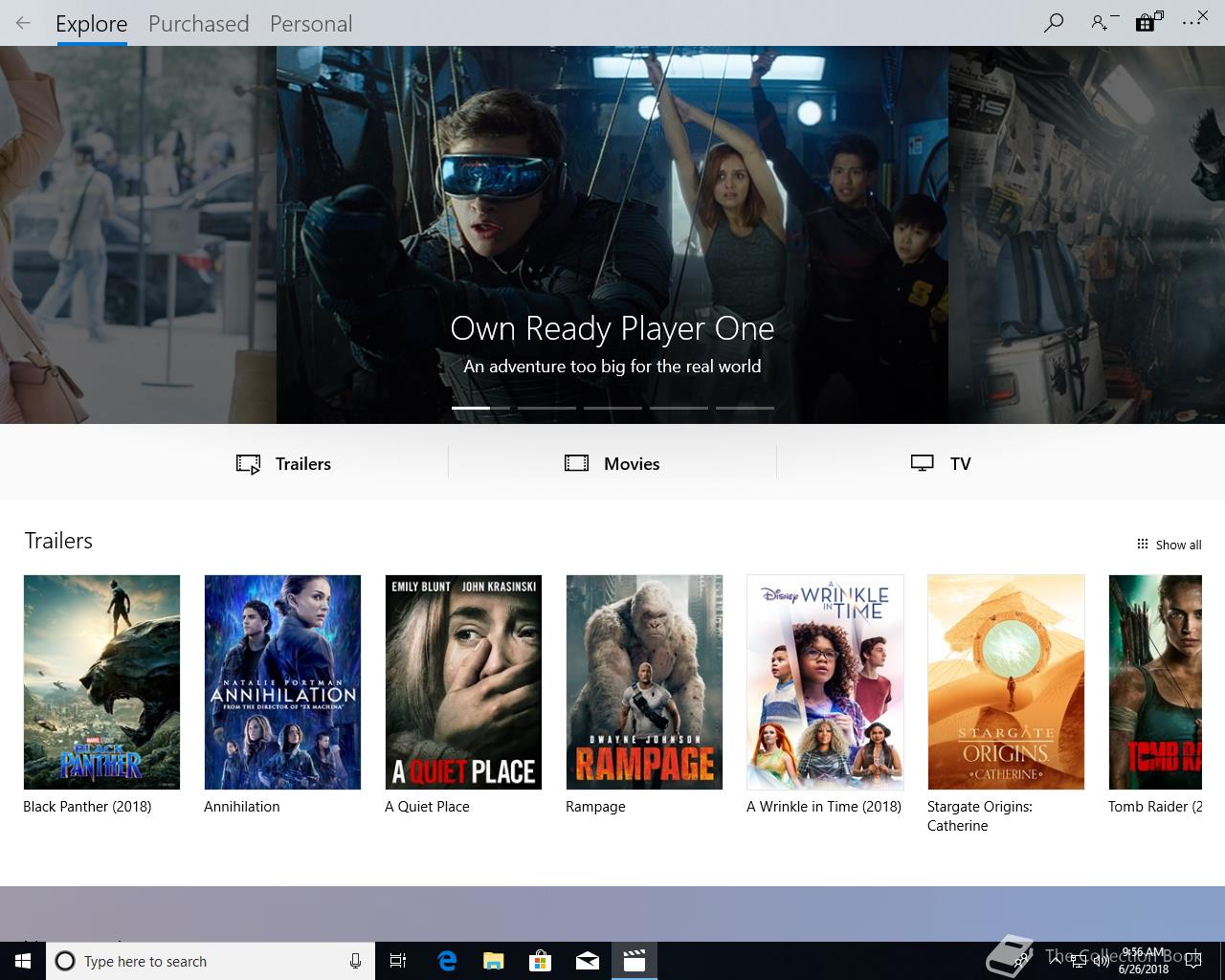Screen dimensions: 1225x980
Task: Click the A Wrinkle in Time (2018) title
Action: pos(824,806)
